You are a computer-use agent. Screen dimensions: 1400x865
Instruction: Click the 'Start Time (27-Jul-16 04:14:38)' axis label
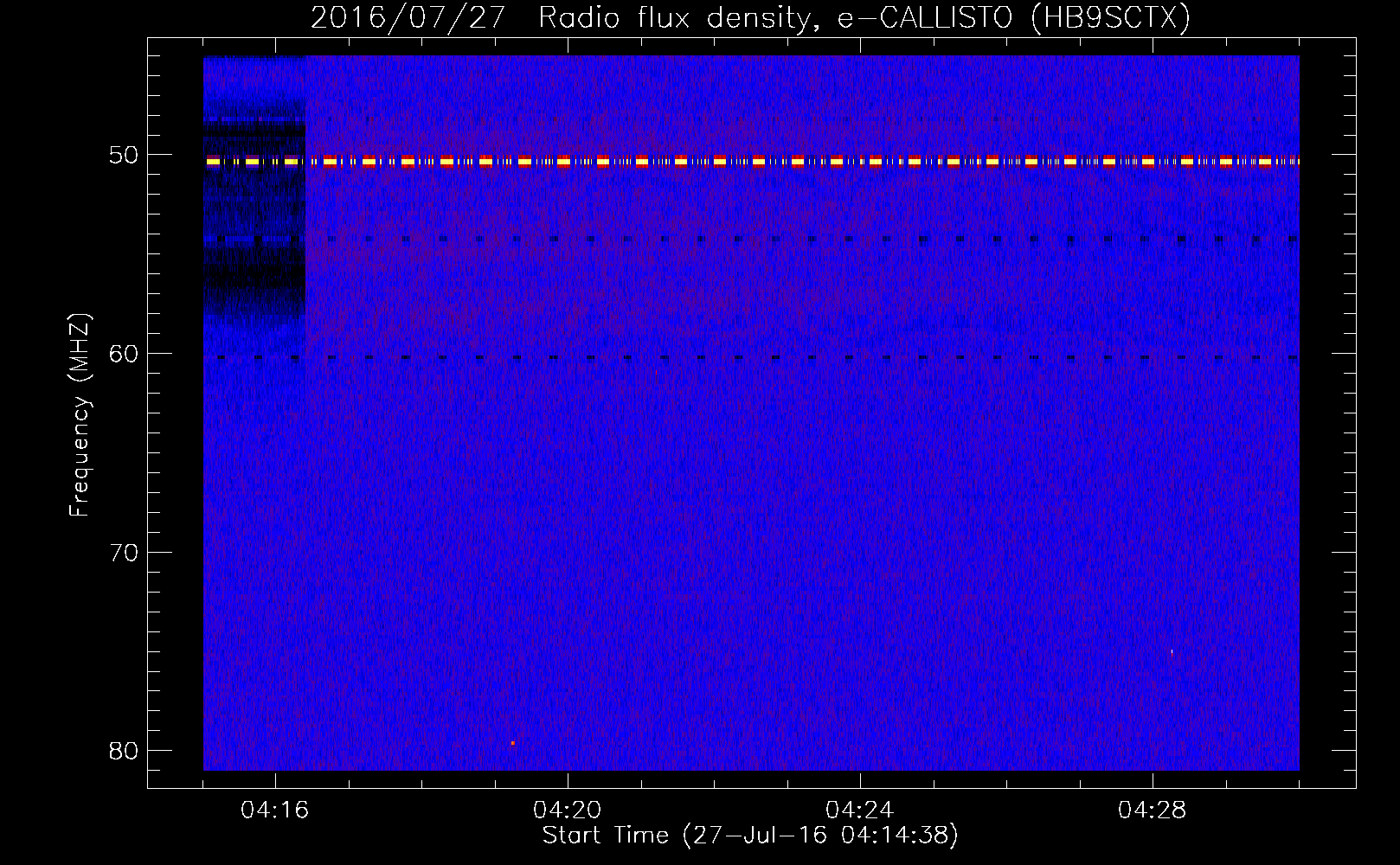[x=750, y=836]
